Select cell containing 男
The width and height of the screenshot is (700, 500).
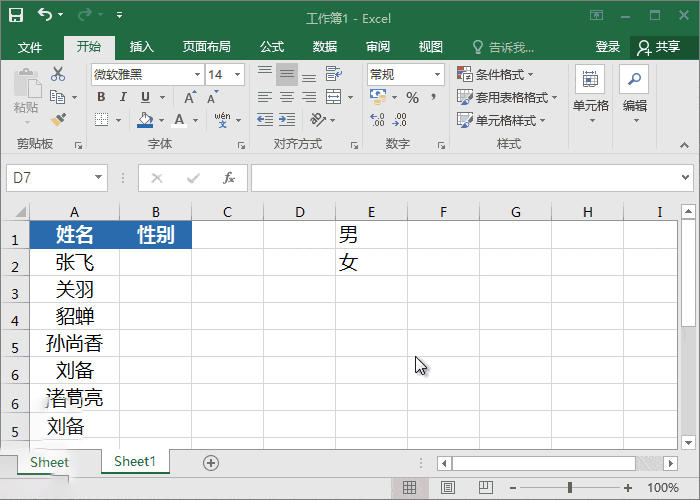pyautogui.click(x=371, y=234)
